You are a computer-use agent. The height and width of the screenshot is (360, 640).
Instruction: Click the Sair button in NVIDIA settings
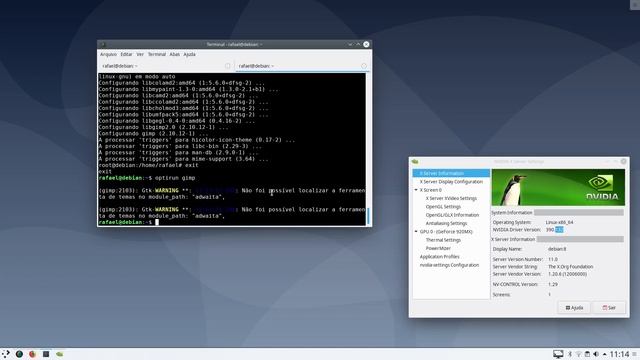[609, 308]
